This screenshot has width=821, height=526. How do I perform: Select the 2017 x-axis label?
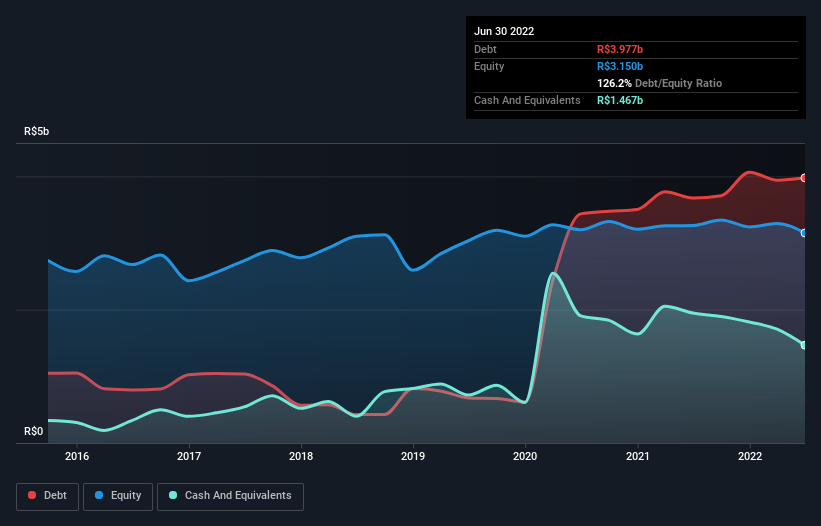click(x=189, y=456)
